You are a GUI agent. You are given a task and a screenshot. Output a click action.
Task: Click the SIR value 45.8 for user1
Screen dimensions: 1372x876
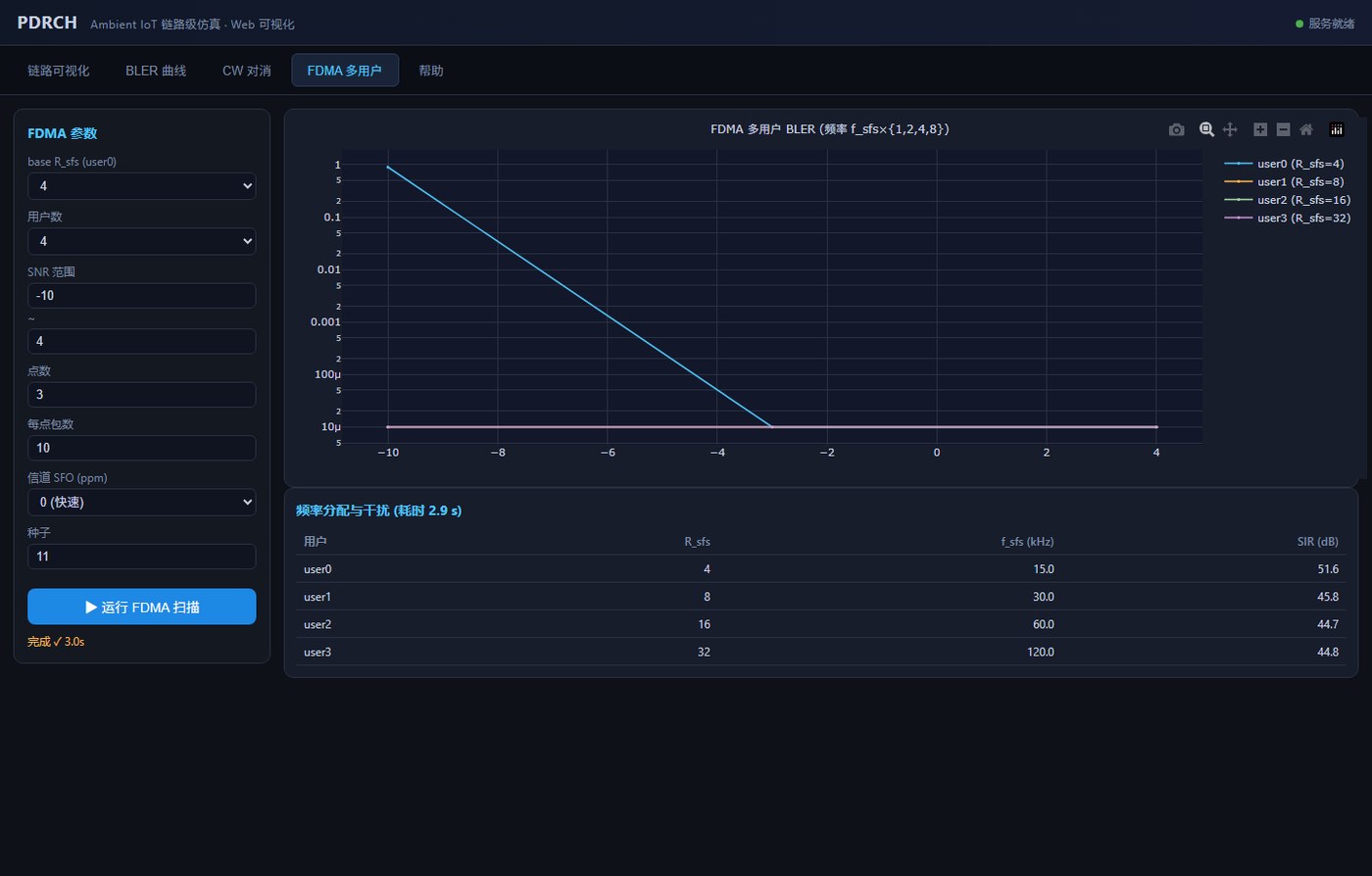pyautogui.click(x=1329, y=597)
